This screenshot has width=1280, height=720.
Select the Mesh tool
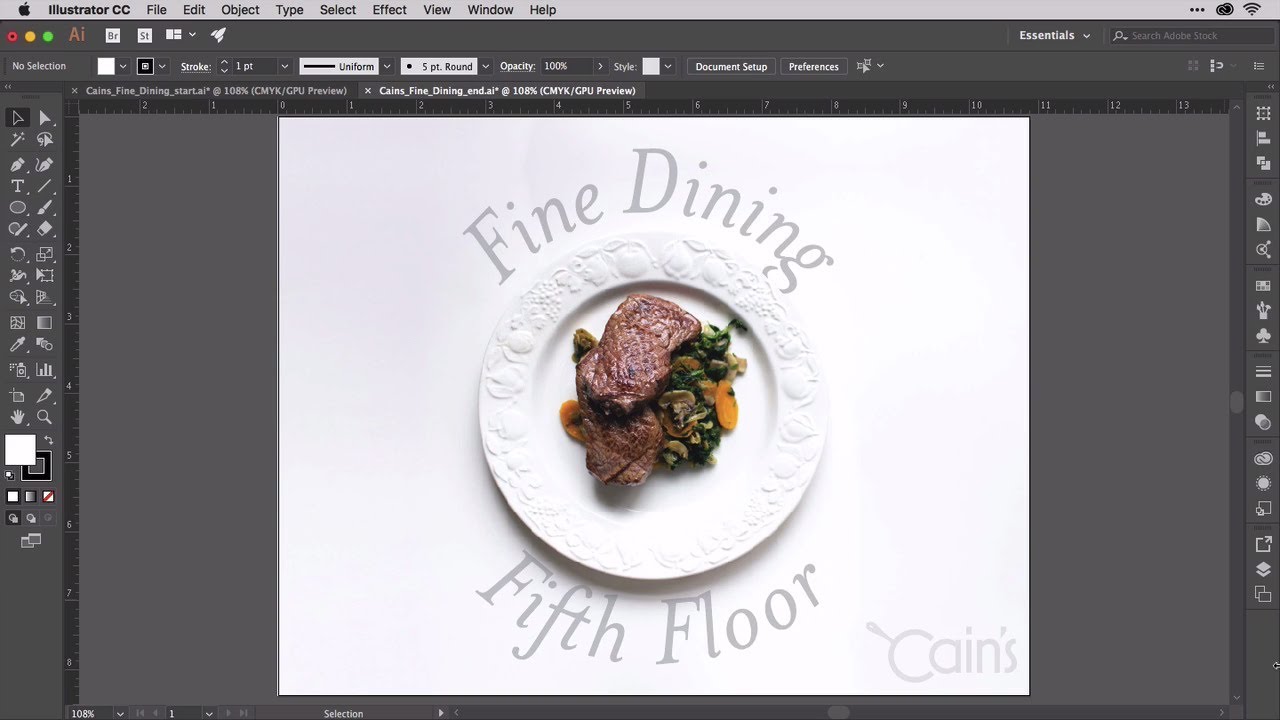17,323
